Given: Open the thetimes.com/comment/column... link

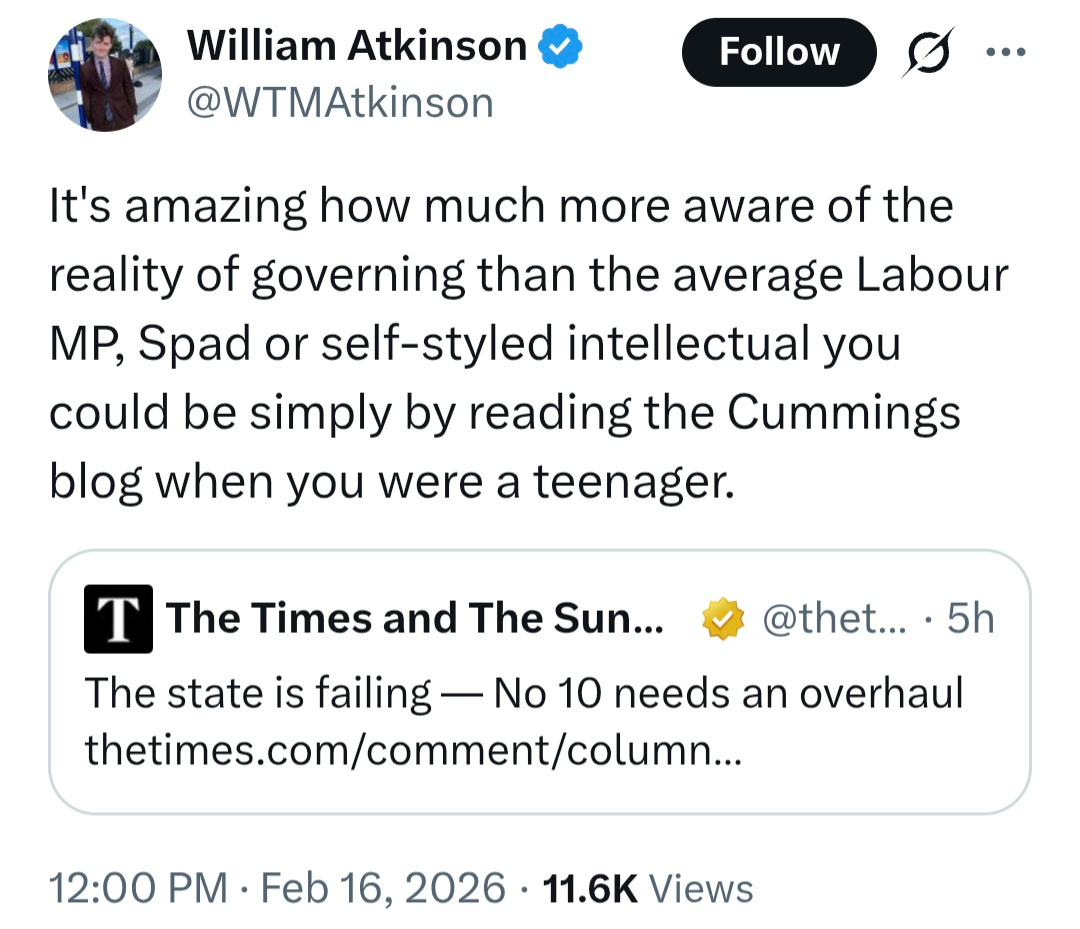Looking at the screenshot, I should [x=413, y=747].
